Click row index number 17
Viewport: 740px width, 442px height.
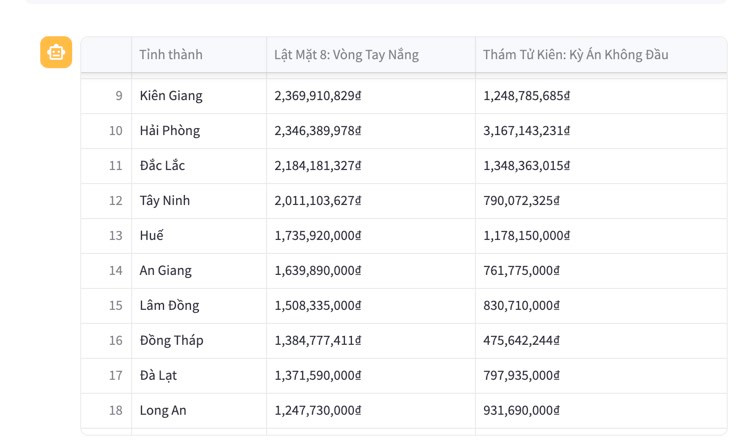[116, 375]
